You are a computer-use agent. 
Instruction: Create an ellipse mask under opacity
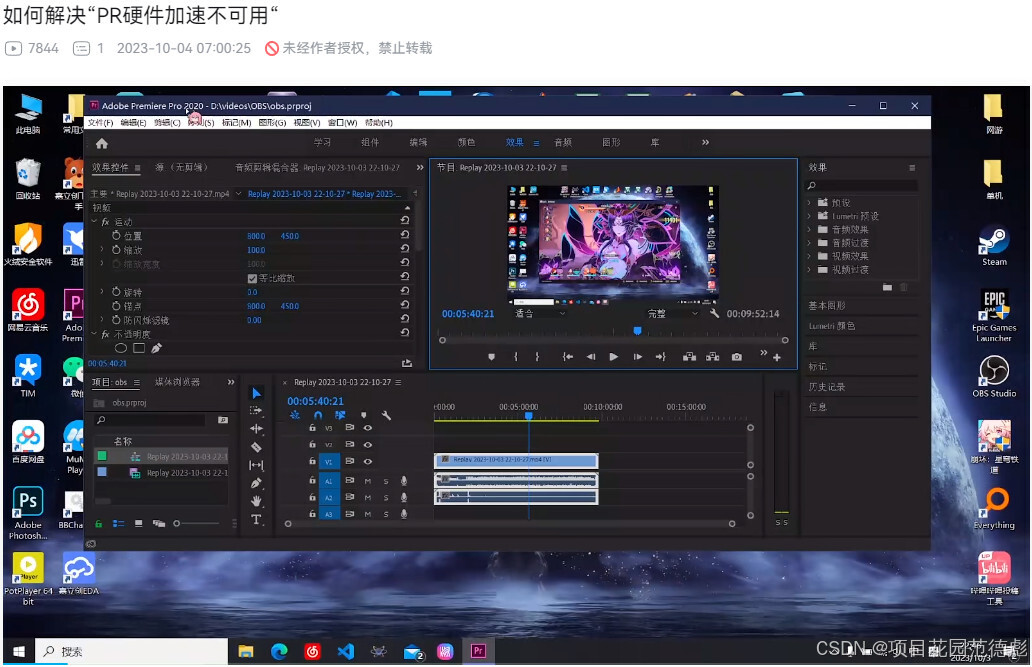click(120, 348)
